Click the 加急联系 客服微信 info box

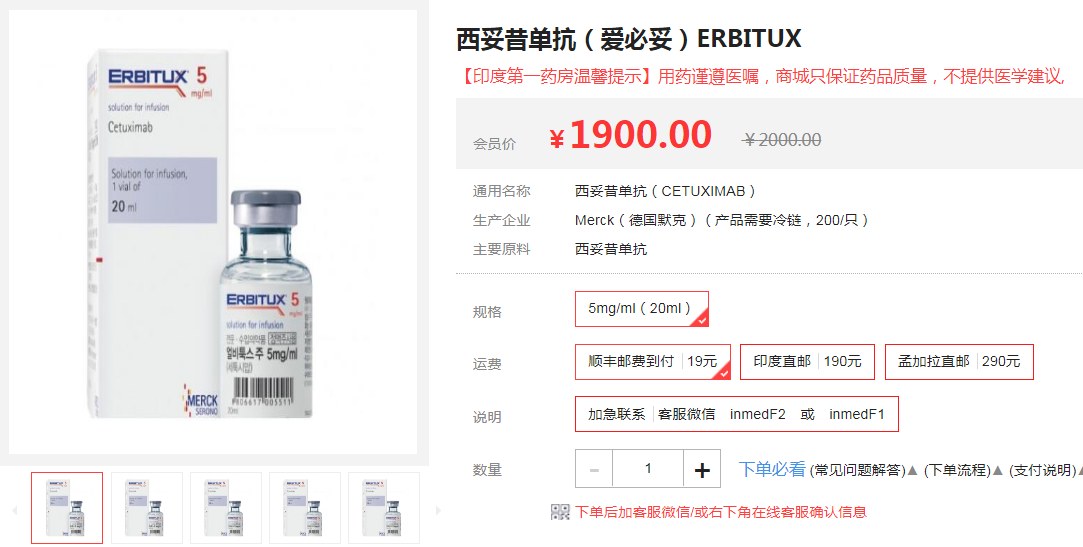coord(737,414)
